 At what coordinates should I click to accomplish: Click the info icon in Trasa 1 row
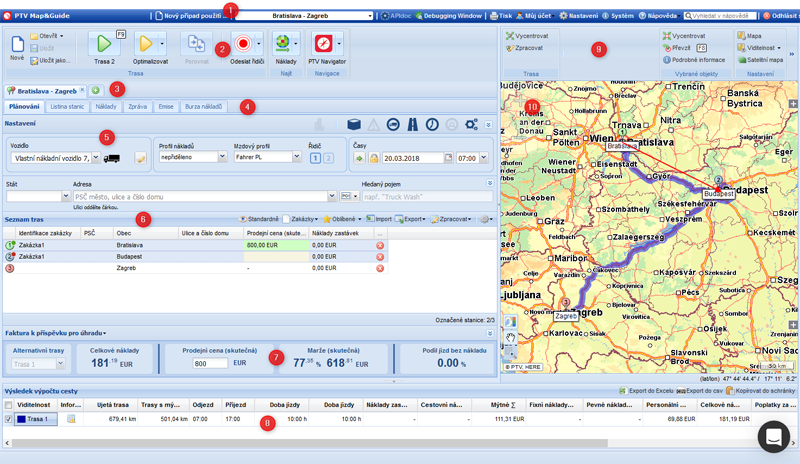[71, 419]
